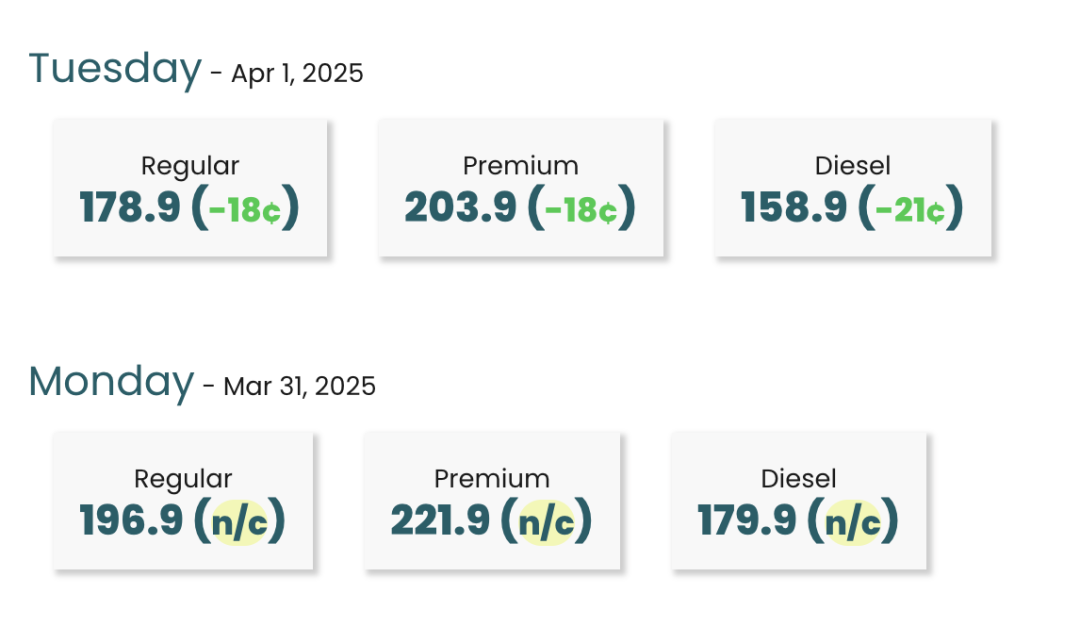
Task: Click Tuesday Premium price 203.9
Action: pos(460,207)
